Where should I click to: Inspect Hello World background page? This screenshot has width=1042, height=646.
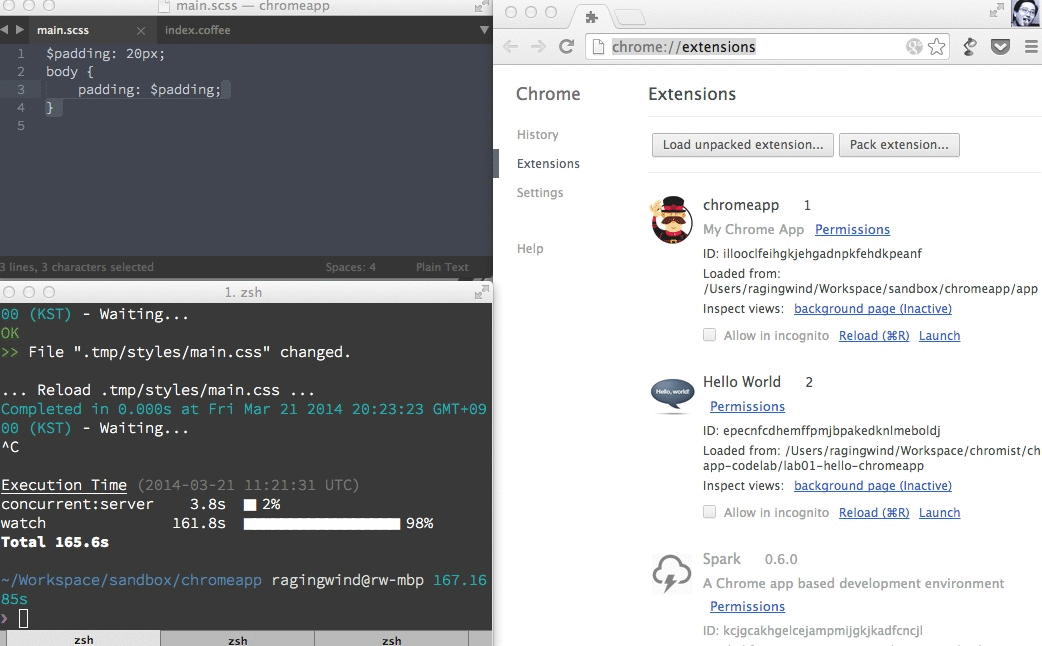point(873,485)
